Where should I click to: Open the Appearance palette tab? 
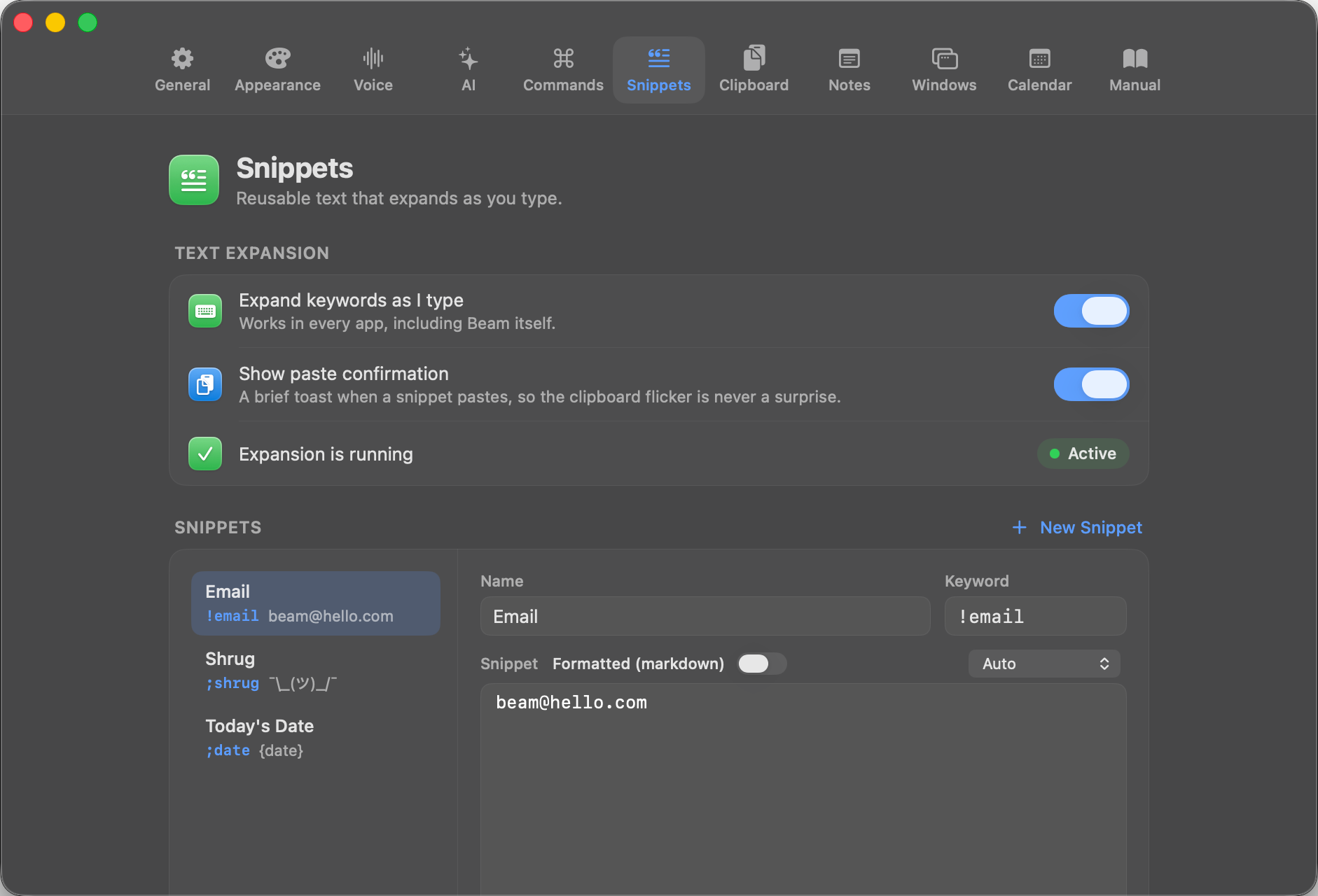click(277, 70)
